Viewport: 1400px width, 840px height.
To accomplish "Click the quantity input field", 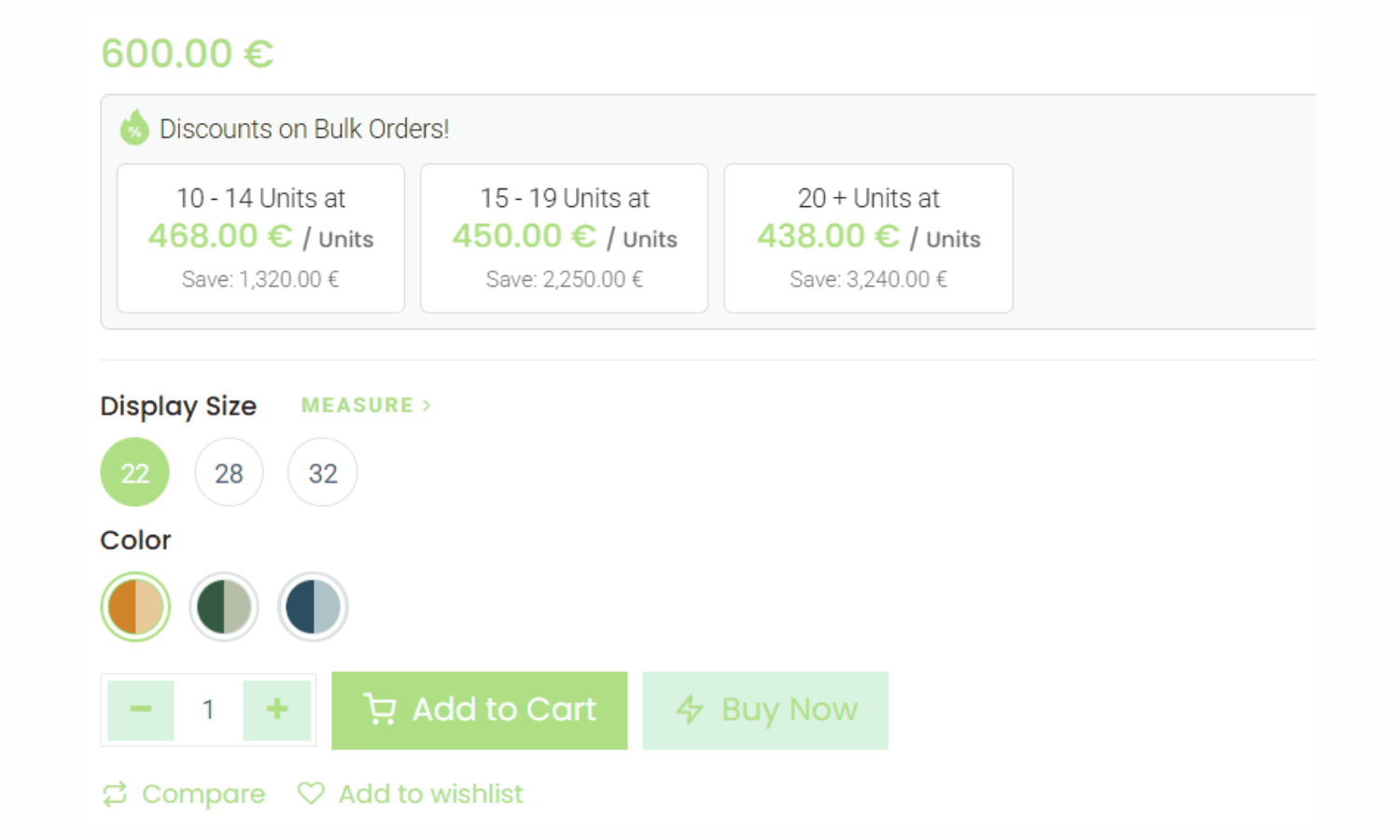I will pyautogui.click(x=208, y=709).
